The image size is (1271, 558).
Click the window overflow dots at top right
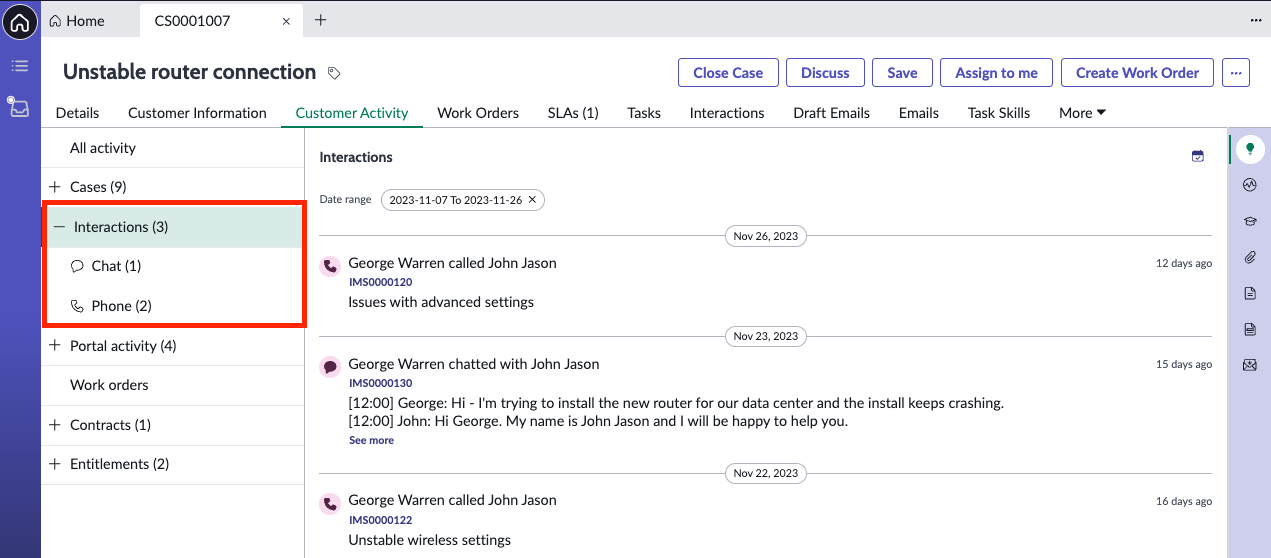click(x=1256, y=20)
